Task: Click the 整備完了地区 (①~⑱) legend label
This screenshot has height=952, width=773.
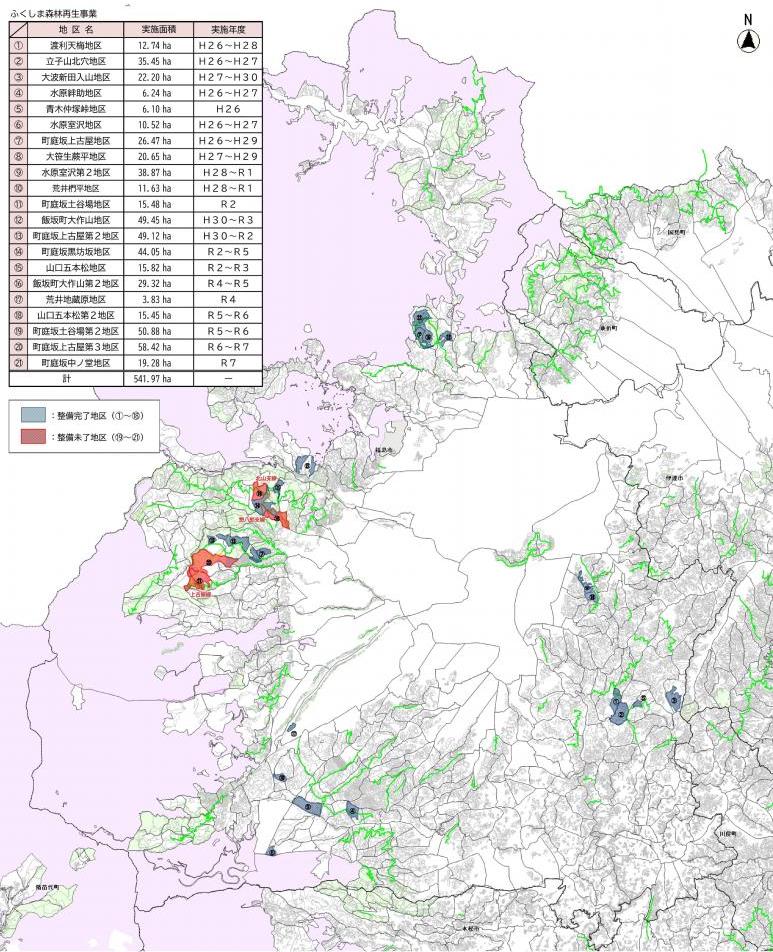Action: click(x=97, y=416)
